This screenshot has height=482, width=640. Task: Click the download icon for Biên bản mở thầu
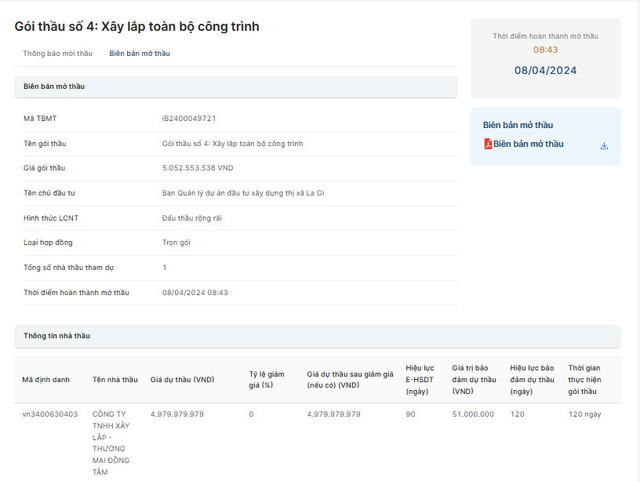coord(604,145)
